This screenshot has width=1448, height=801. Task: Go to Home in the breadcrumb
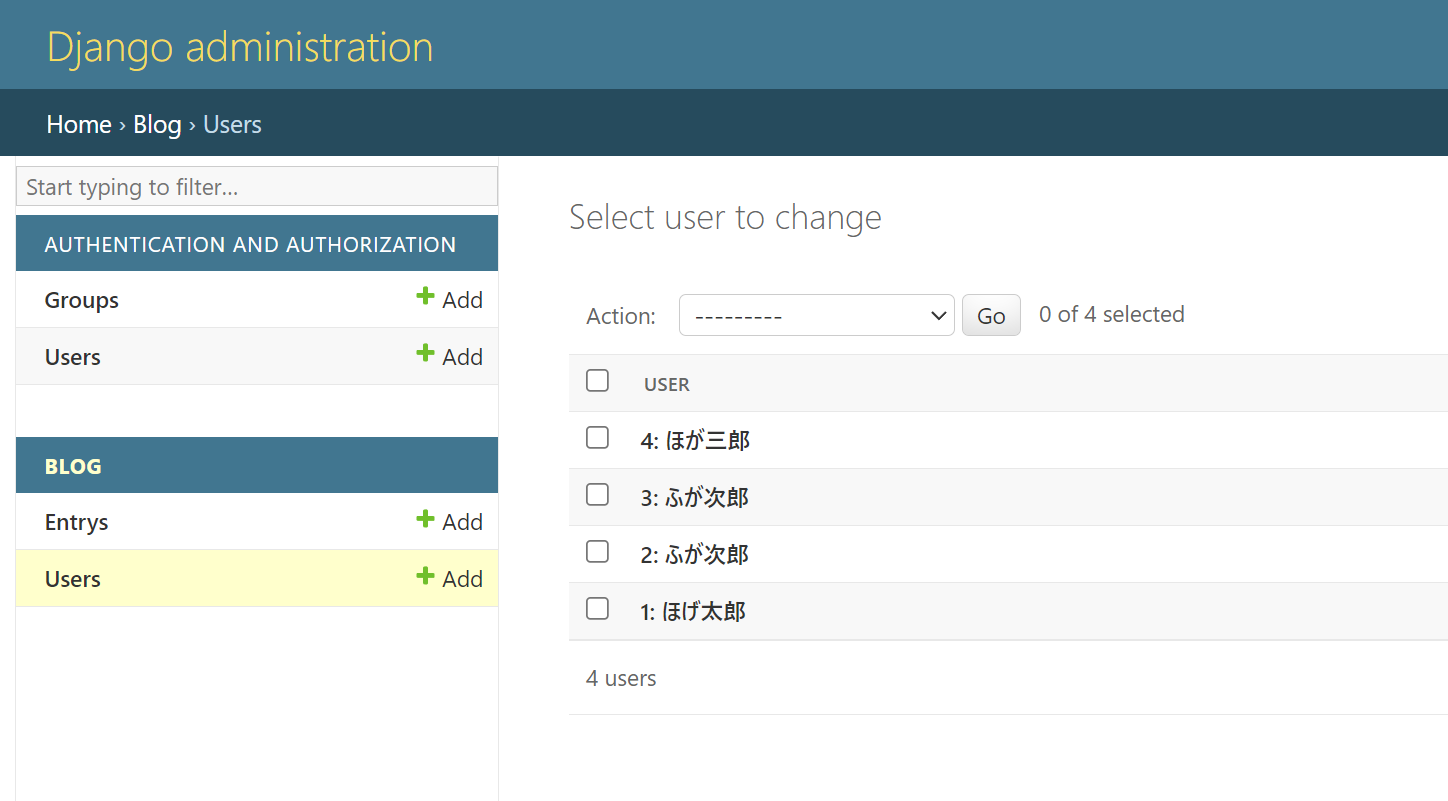click(x=79, y=124)
